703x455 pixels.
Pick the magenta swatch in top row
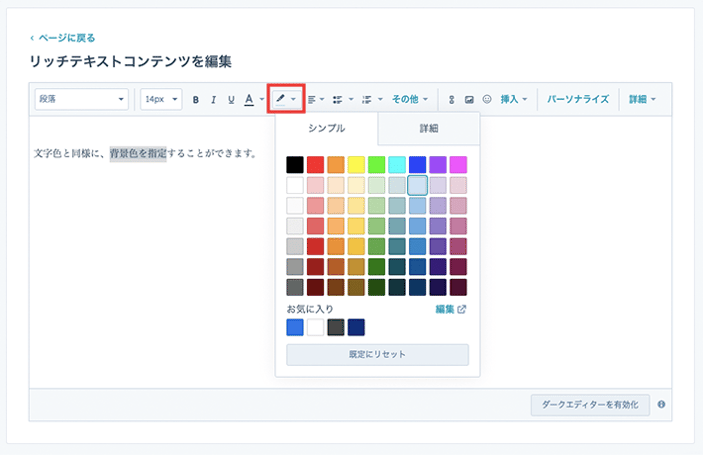click(x=458, y=165)
